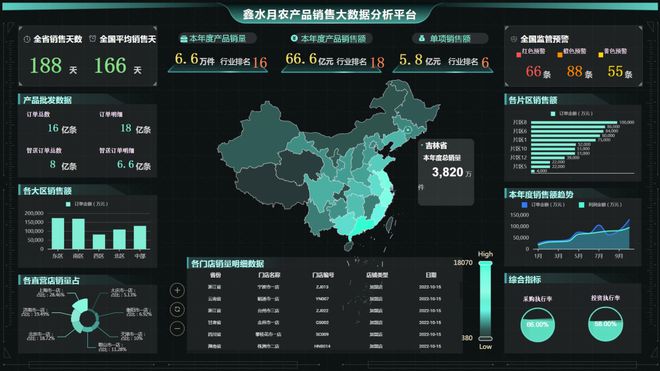
Task: Click the plus zoom-in map button
Action: tap(177, 290)
